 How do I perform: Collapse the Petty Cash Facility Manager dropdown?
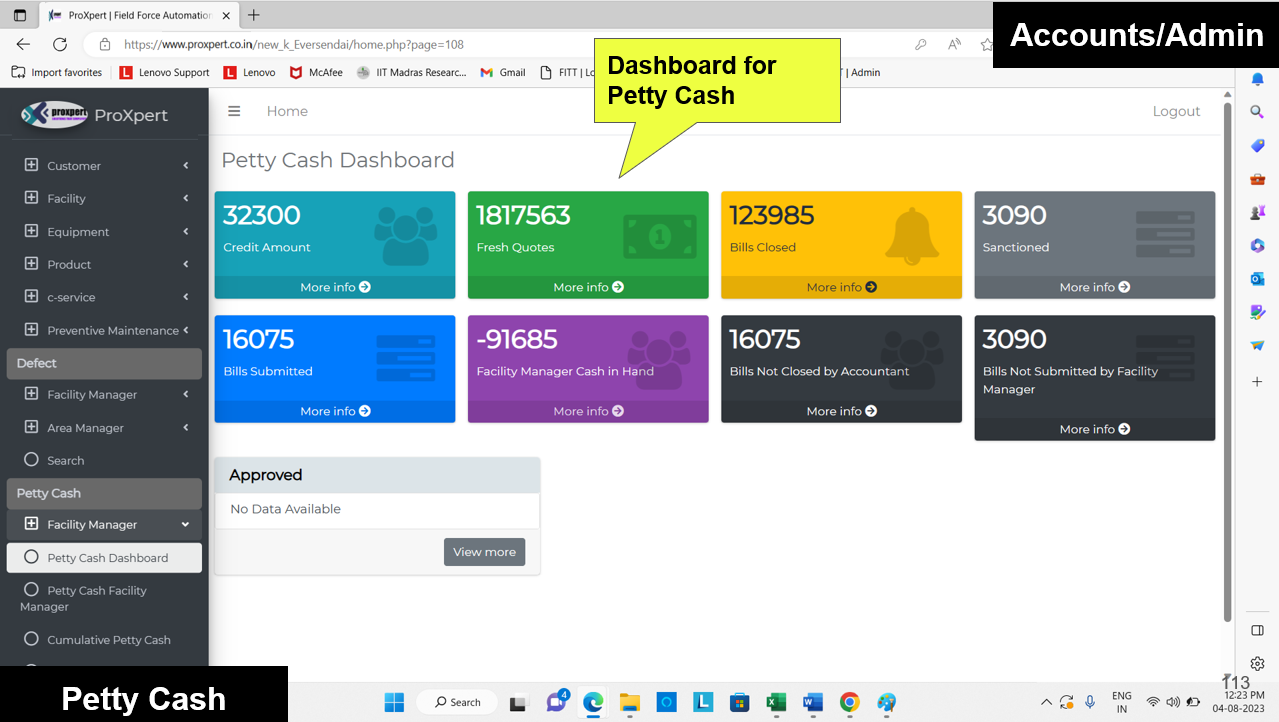(x=185, y=524)
